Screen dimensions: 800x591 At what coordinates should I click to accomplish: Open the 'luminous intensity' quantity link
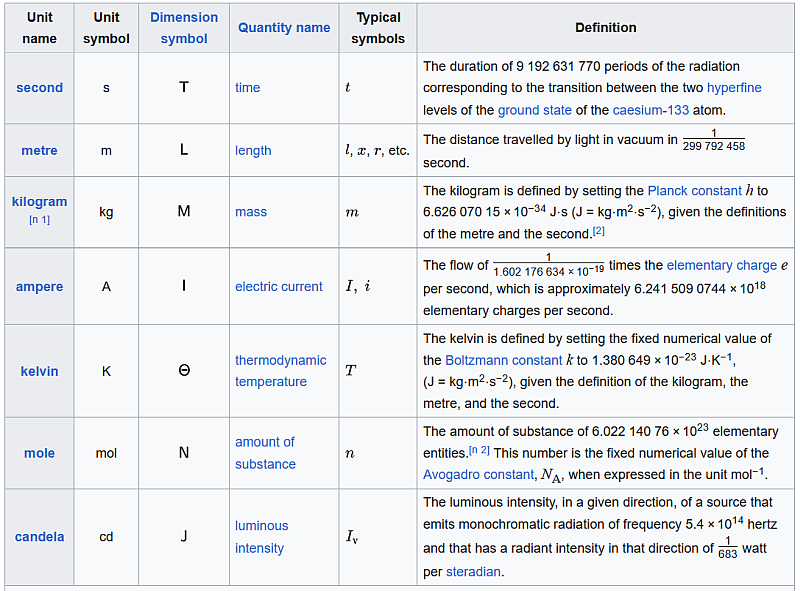[x=262, y=537]
